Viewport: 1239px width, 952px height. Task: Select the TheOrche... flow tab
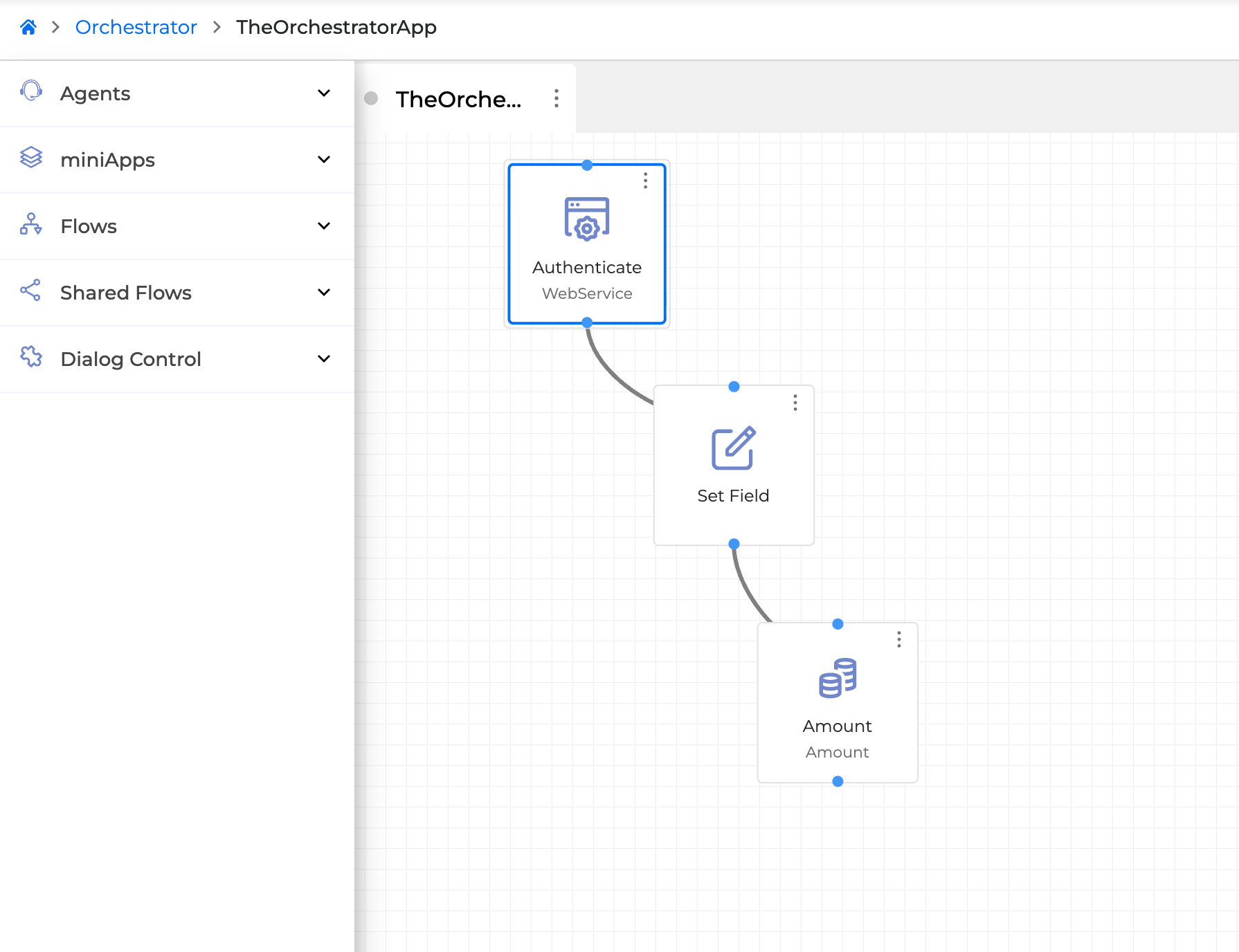(x=458, y=100)
